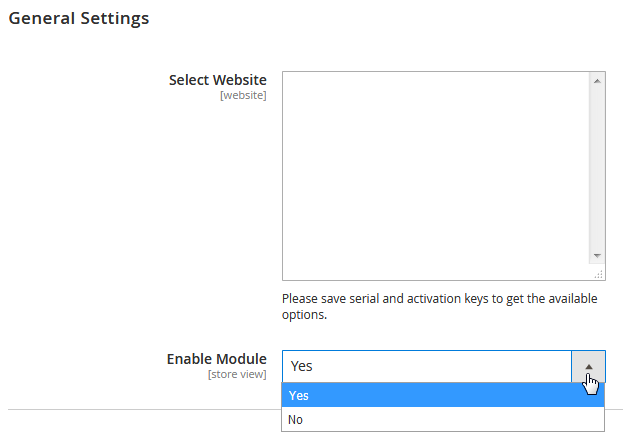Click the scroll-up arrow in Select Website list
The image size is (623, 435).
point(597,80)
